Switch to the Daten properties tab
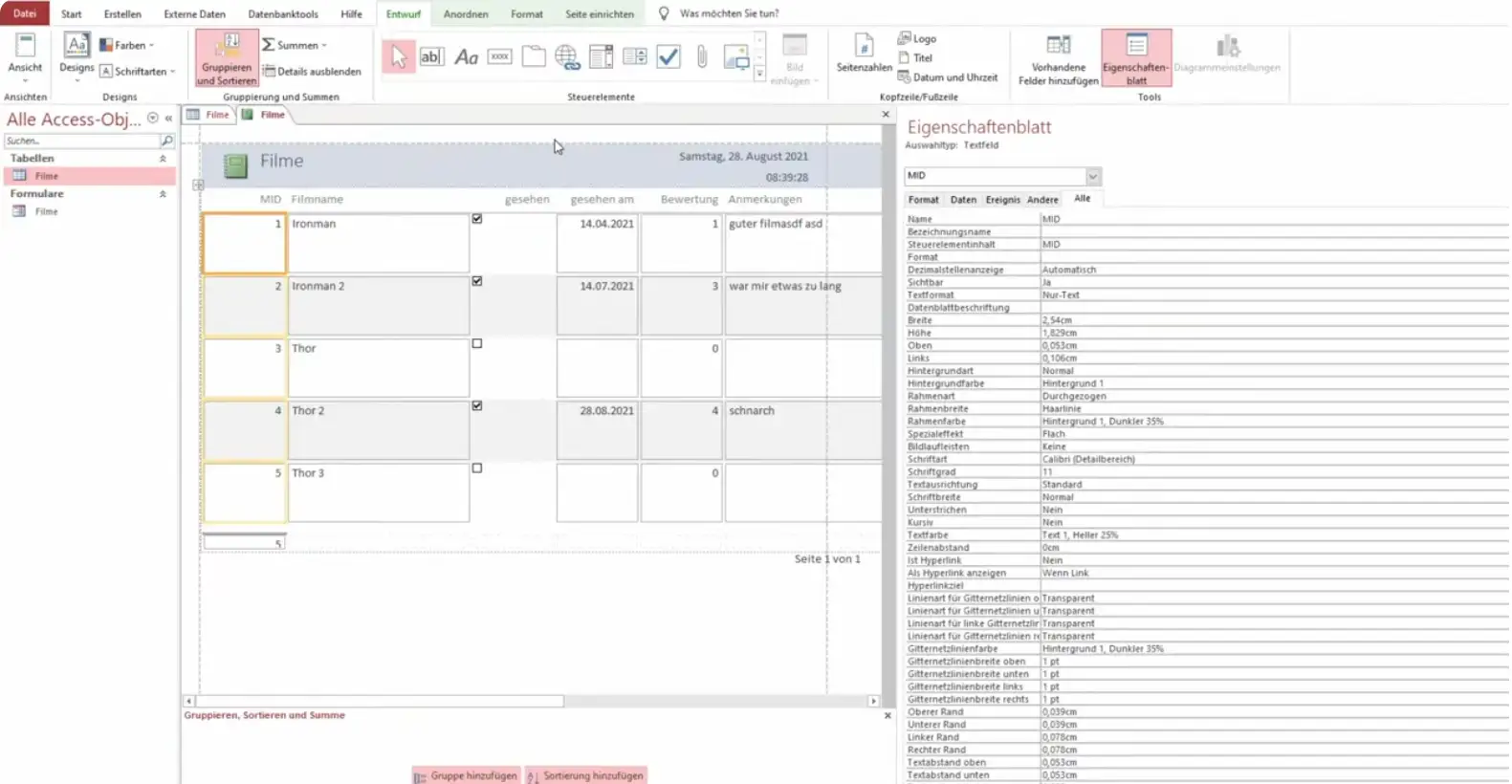Screen dimensions: 1512x784 [x=963, y=200]
